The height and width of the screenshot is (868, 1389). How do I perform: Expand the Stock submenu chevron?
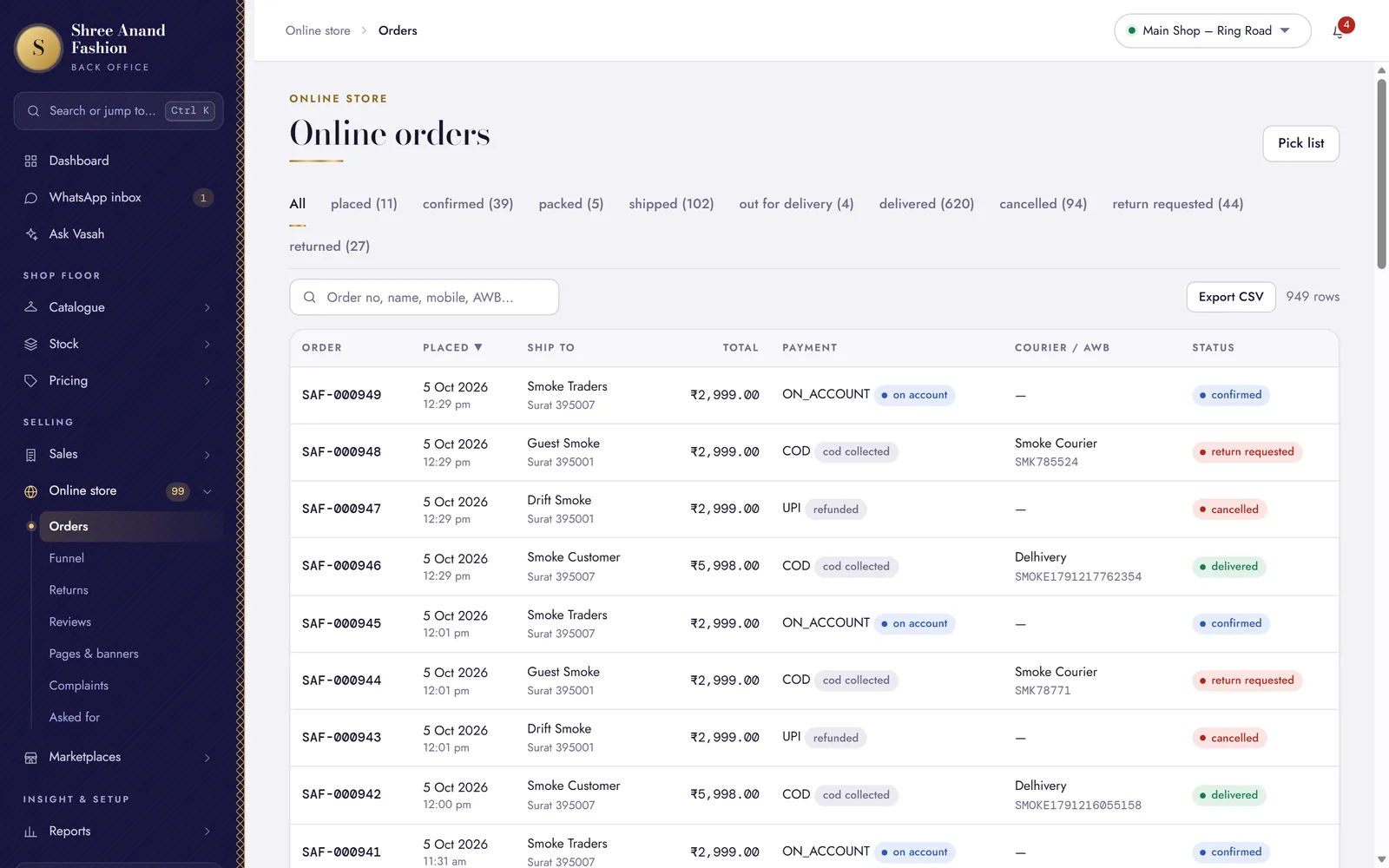[x=207, y=345]
